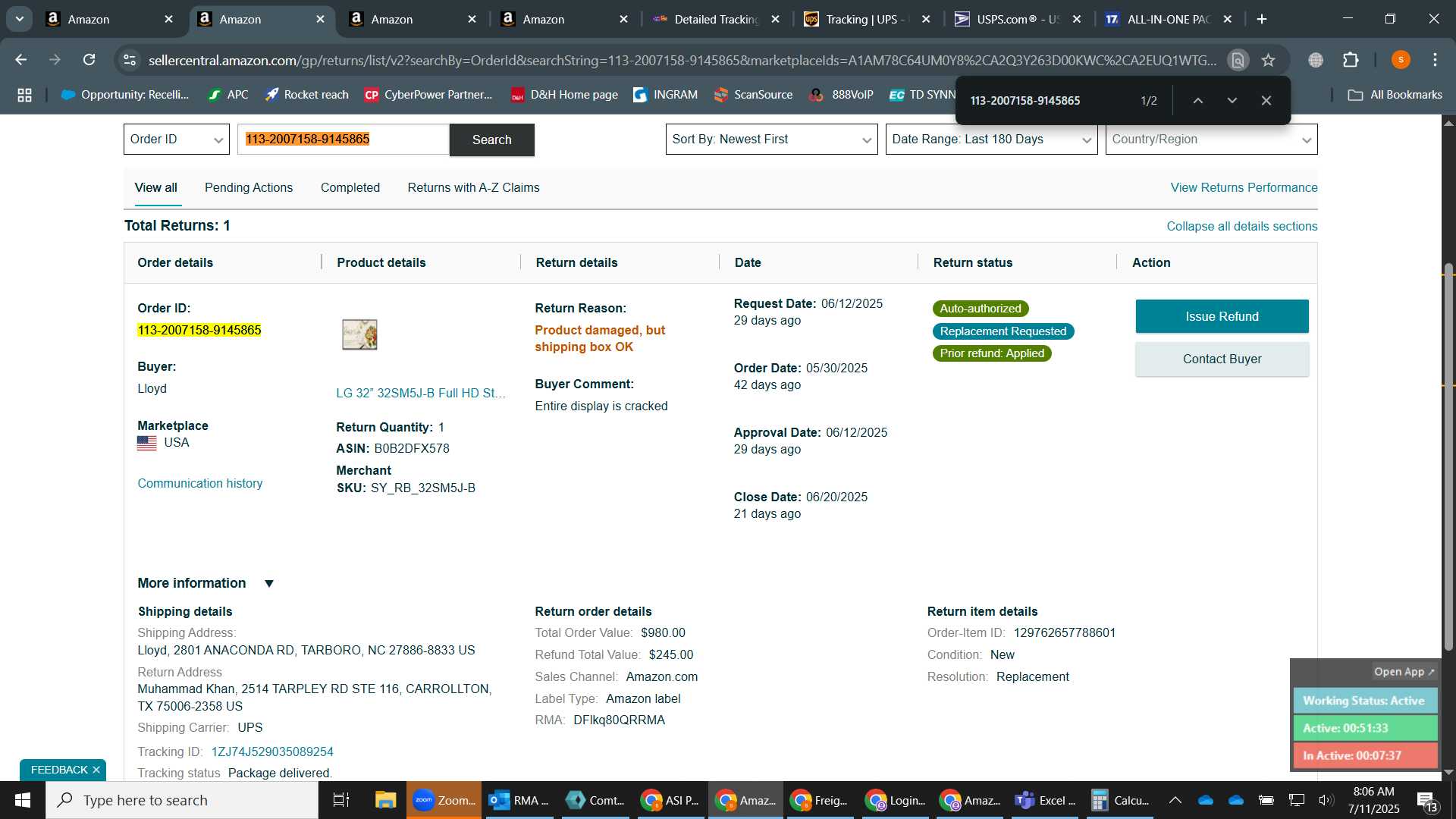
Task: Open View Returns Performance link
Action: 1244,188
